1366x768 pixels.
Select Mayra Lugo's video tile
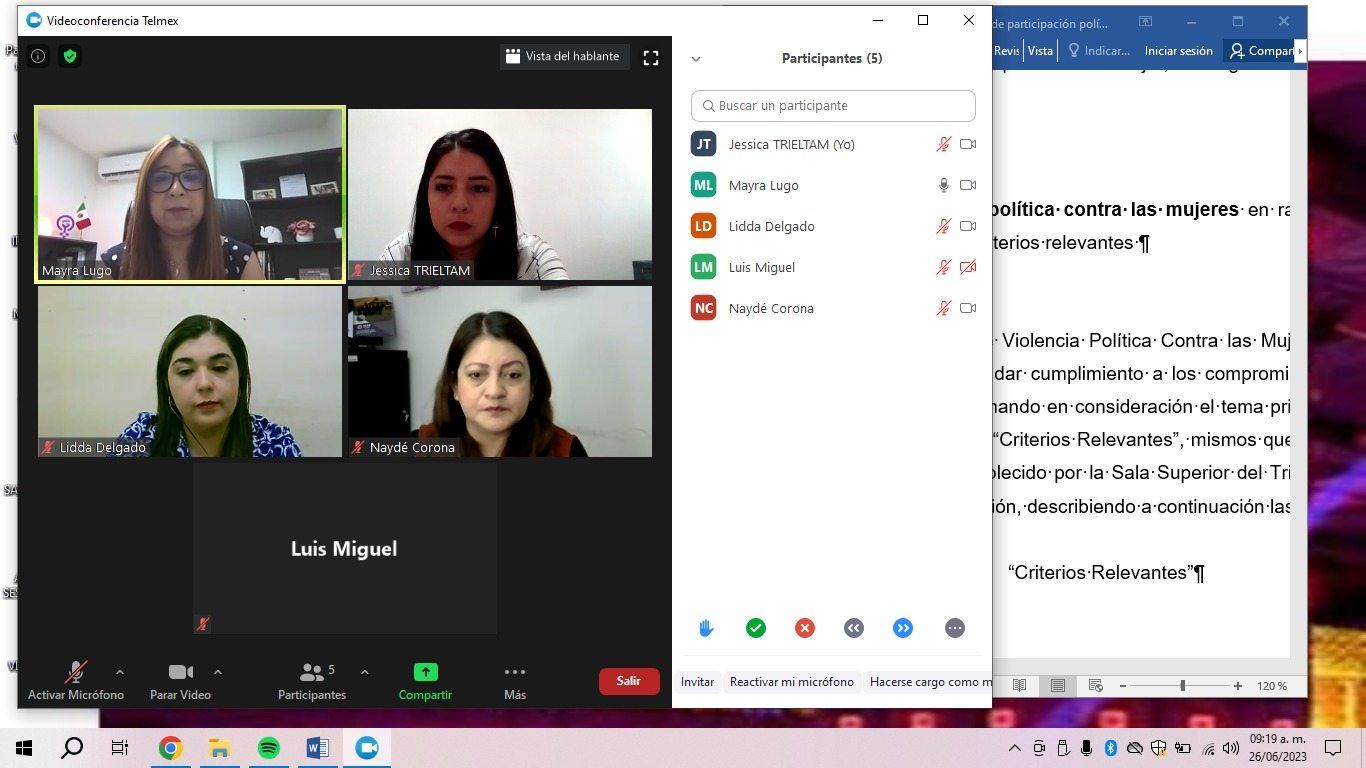190,194
